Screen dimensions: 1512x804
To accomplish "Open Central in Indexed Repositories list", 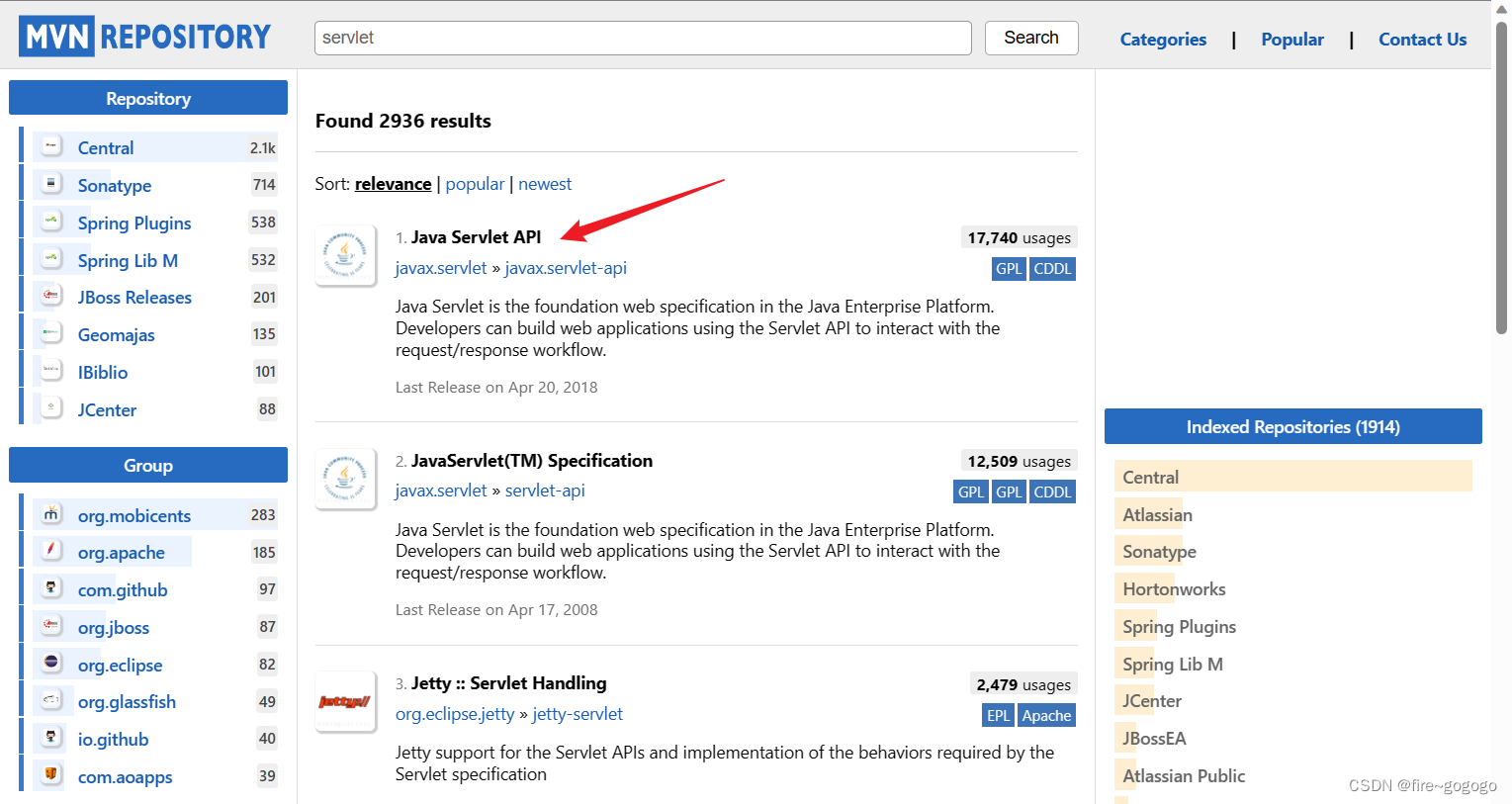I will click(x=1151, y=478).
